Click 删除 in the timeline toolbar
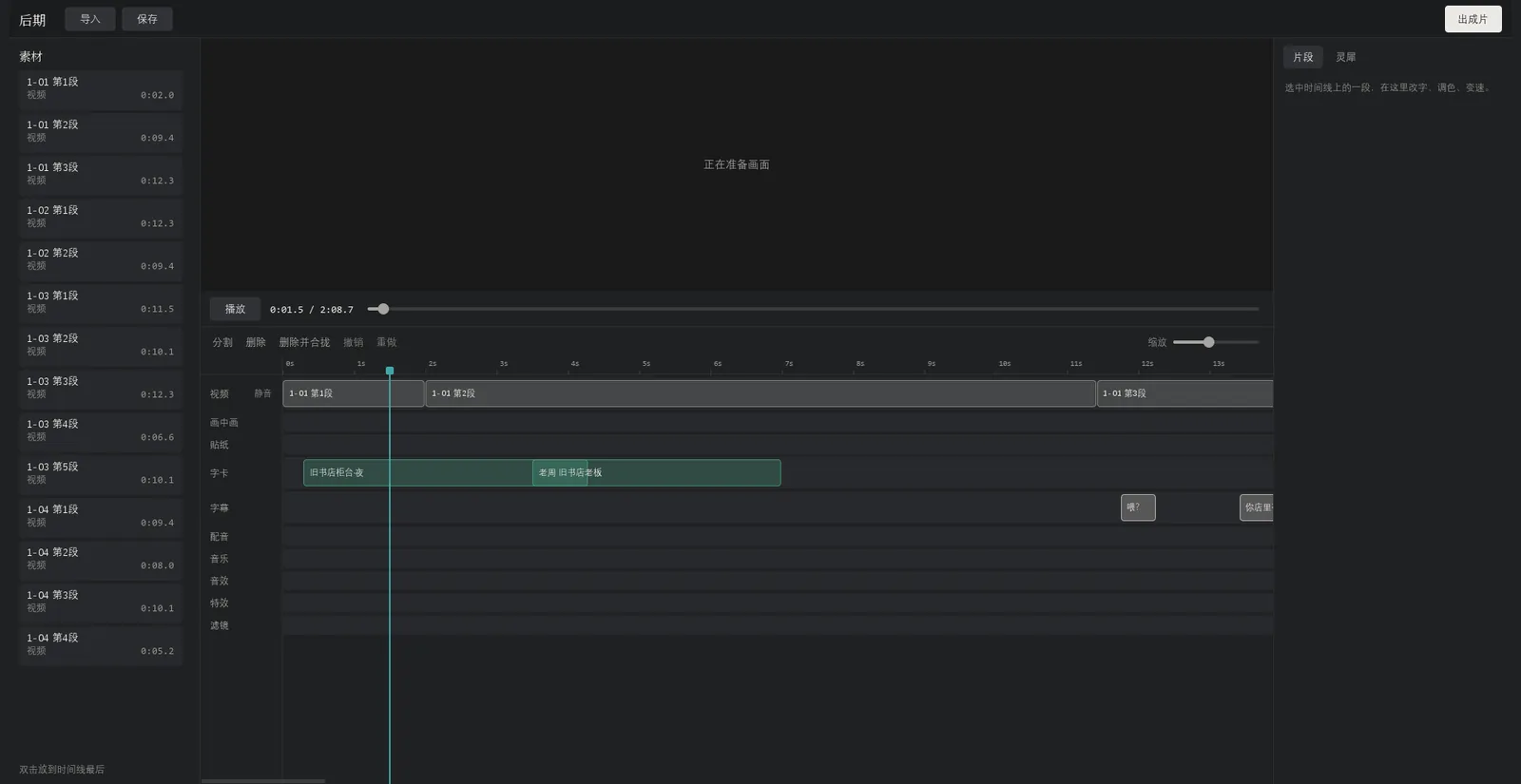 tap(256, 342)
